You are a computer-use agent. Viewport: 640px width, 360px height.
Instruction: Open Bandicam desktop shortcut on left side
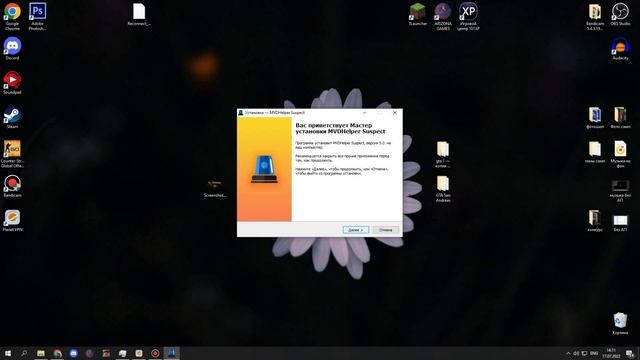tap(12, 186)
